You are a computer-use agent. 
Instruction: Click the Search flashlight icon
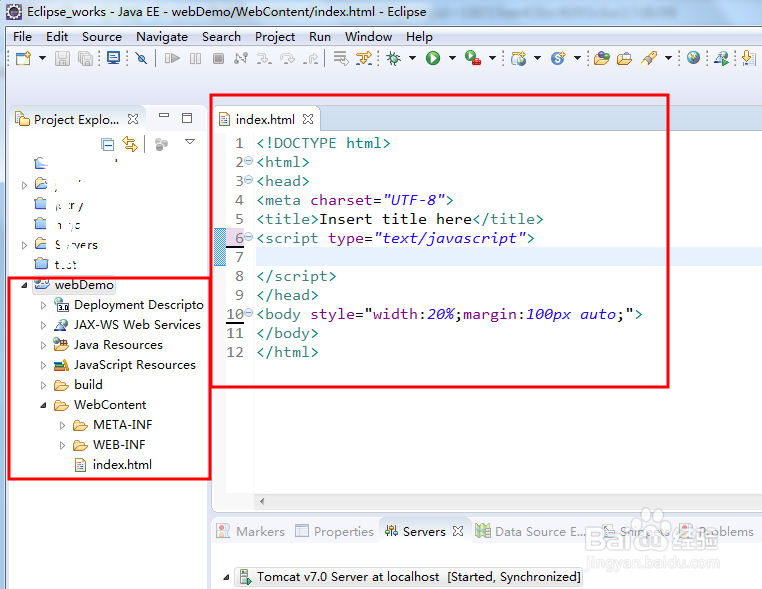[x=649, y=58]
